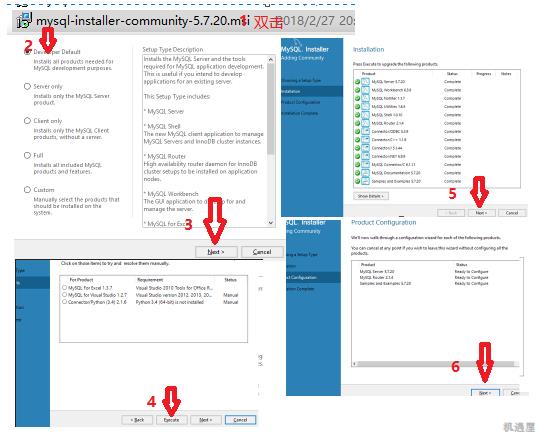This screenshot has width=535, height=434.
Task: Click the description box scroll-down arrow
Action: [x=271, y=222]
